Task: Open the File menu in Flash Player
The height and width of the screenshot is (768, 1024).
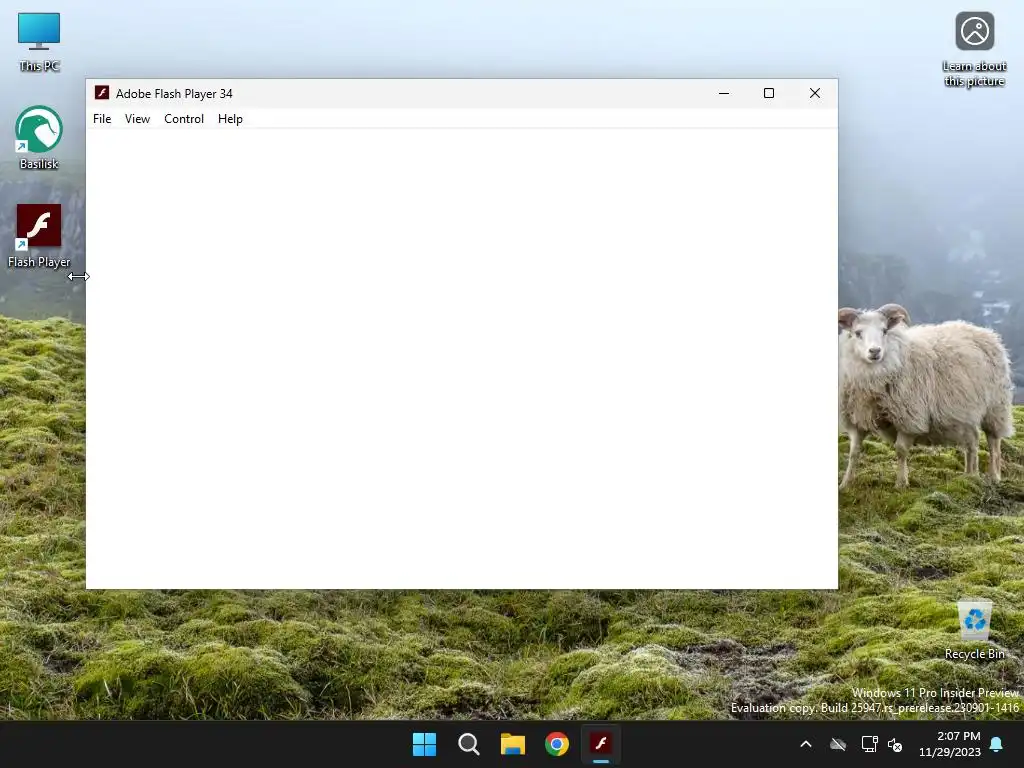Action: point(102,119)
